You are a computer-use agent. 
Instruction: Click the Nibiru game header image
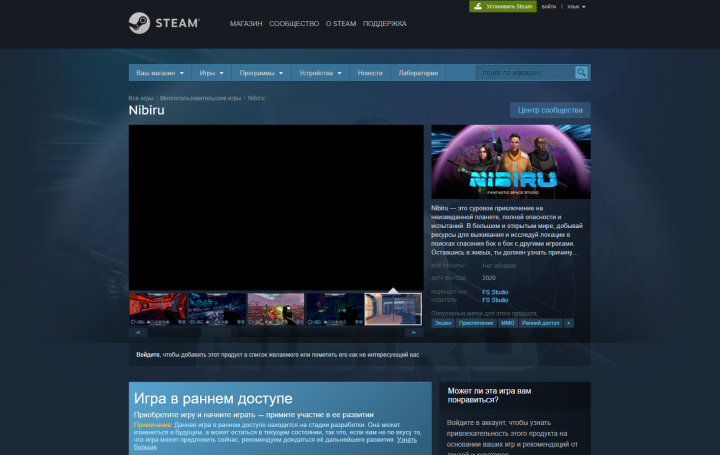point(511,162)
